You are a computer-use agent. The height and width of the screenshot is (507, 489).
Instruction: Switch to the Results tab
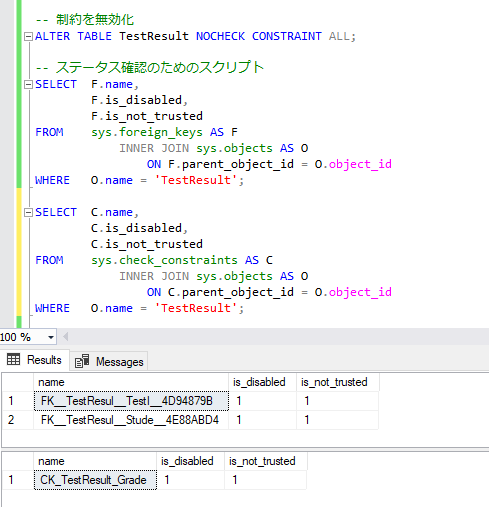tap(35, 360)
